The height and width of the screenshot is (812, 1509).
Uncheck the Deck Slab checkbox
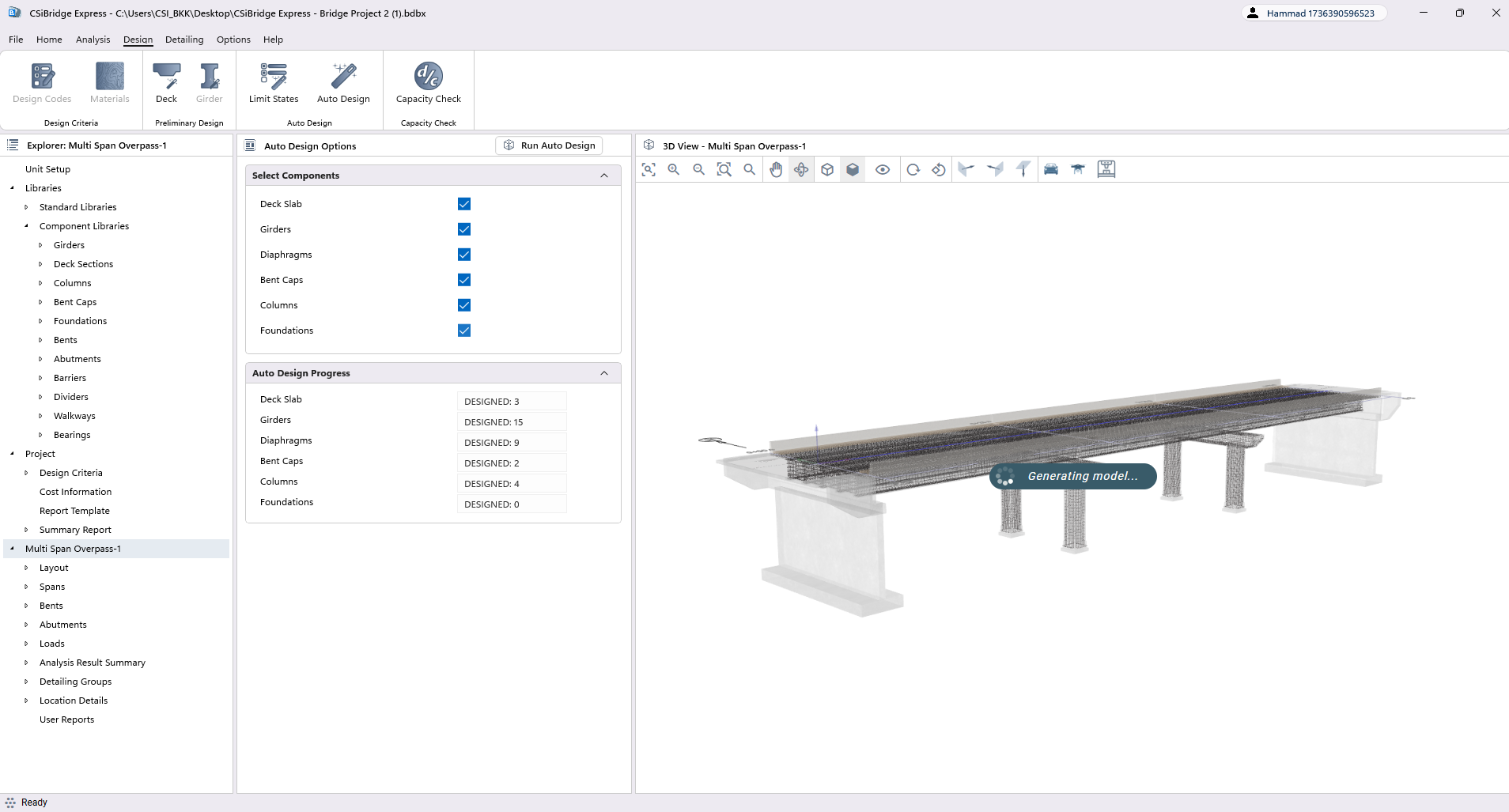[464, 204]
